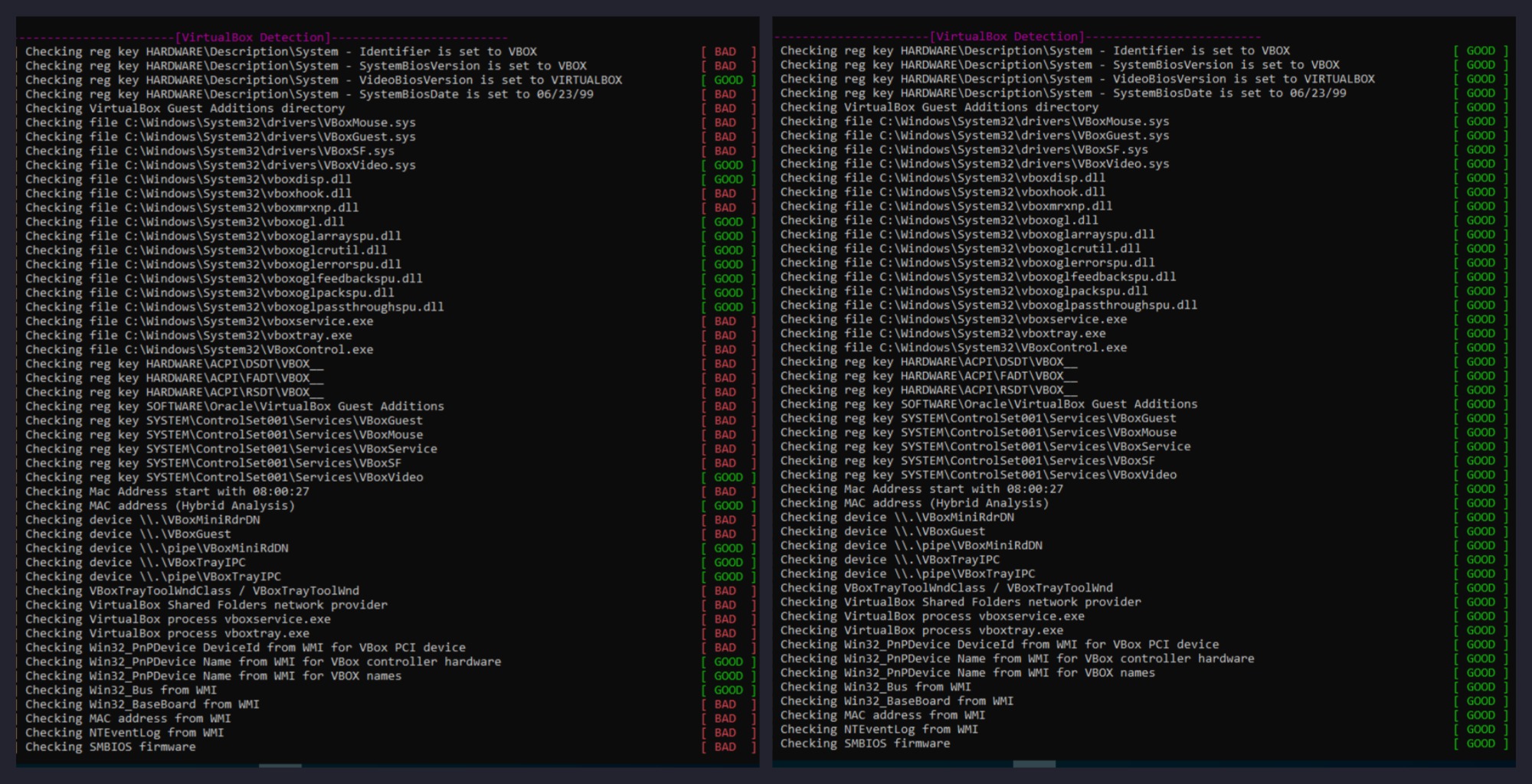Click right pane 'HARDWARE\ACPI\DSDT\VBOX__' line

pos(929,361)
